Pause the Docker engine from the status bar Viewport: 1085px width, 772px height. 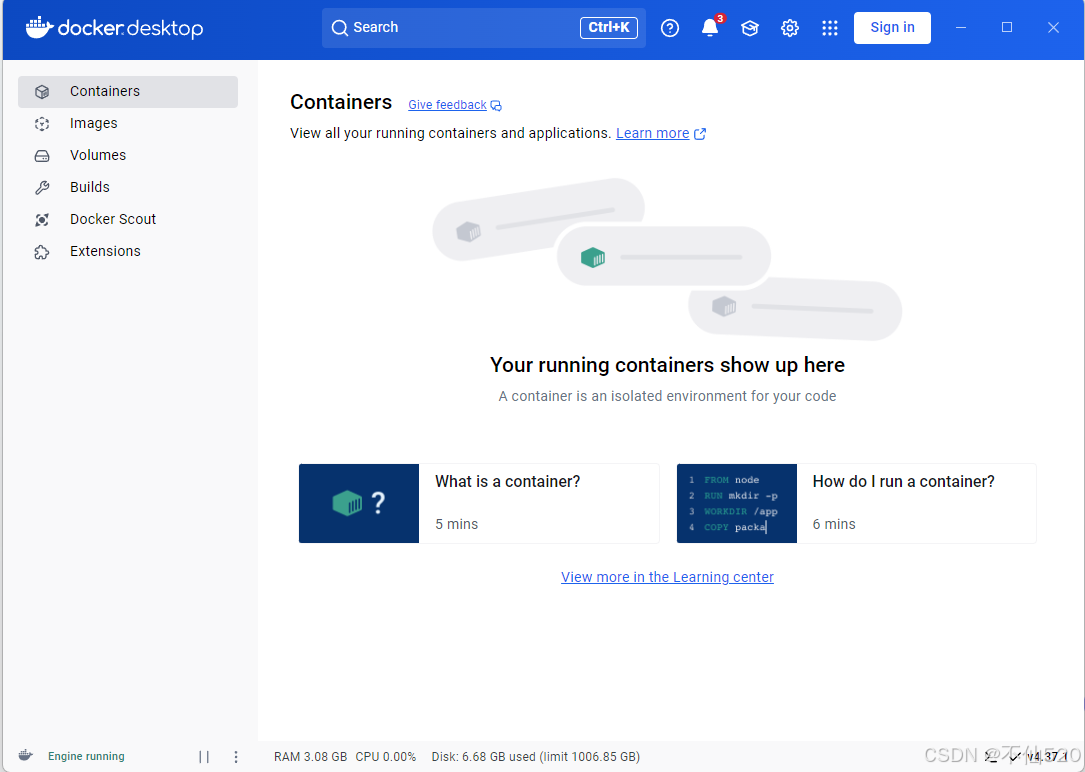tap(204, 756)
